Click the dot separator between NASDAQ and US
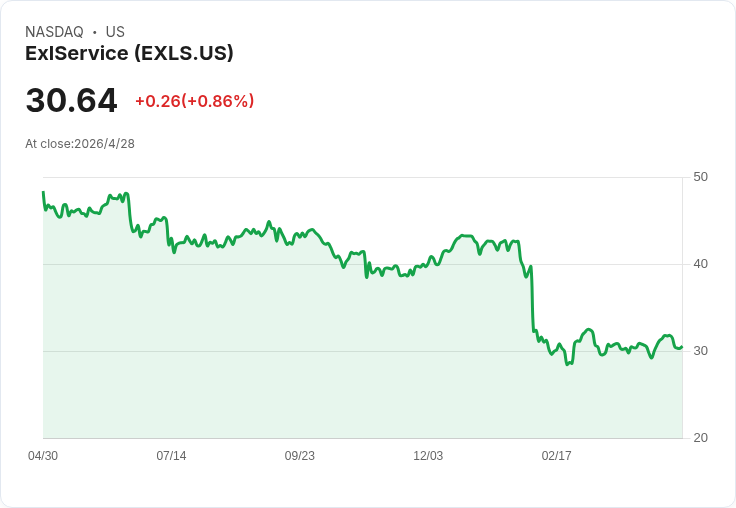 (x=94, y=32)
